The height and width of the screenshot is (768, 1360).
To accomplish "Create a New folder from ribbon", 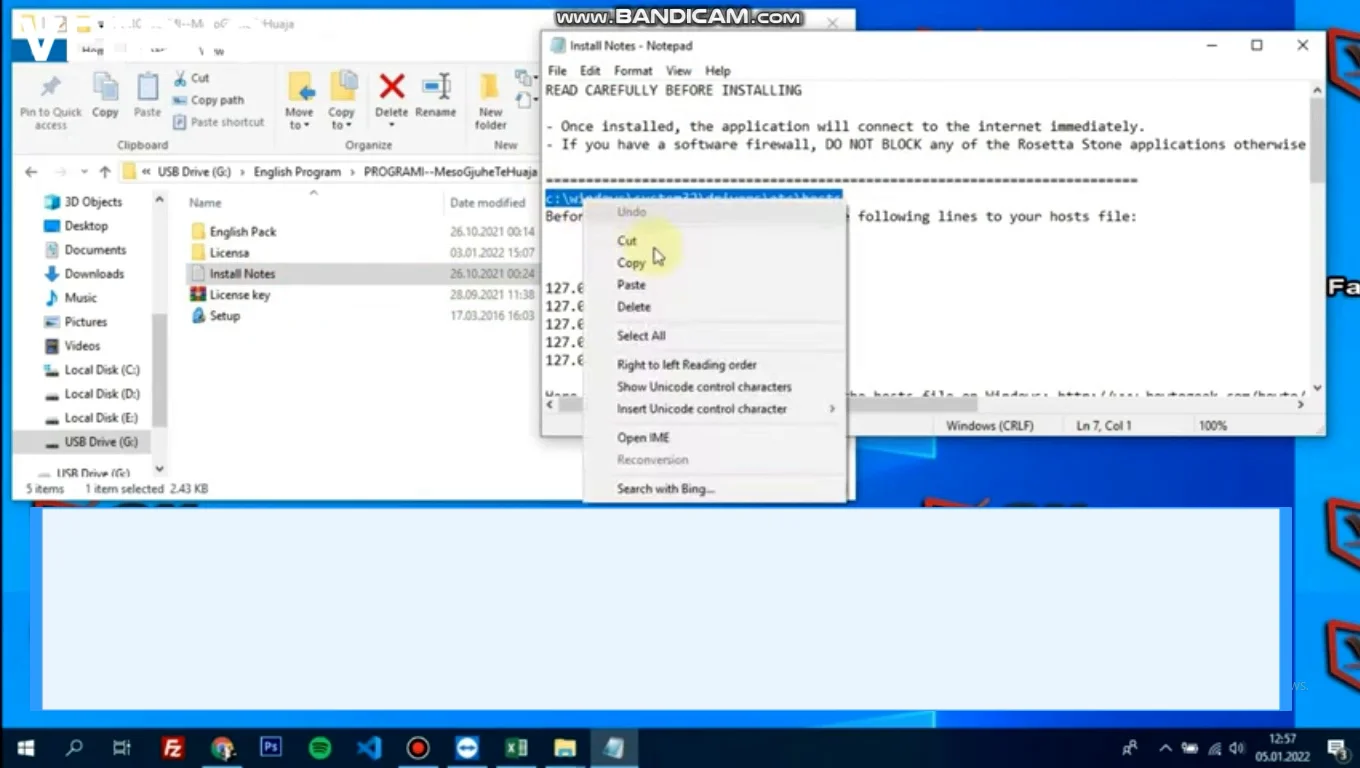I will pyautogui.click(x=490, y=100).
